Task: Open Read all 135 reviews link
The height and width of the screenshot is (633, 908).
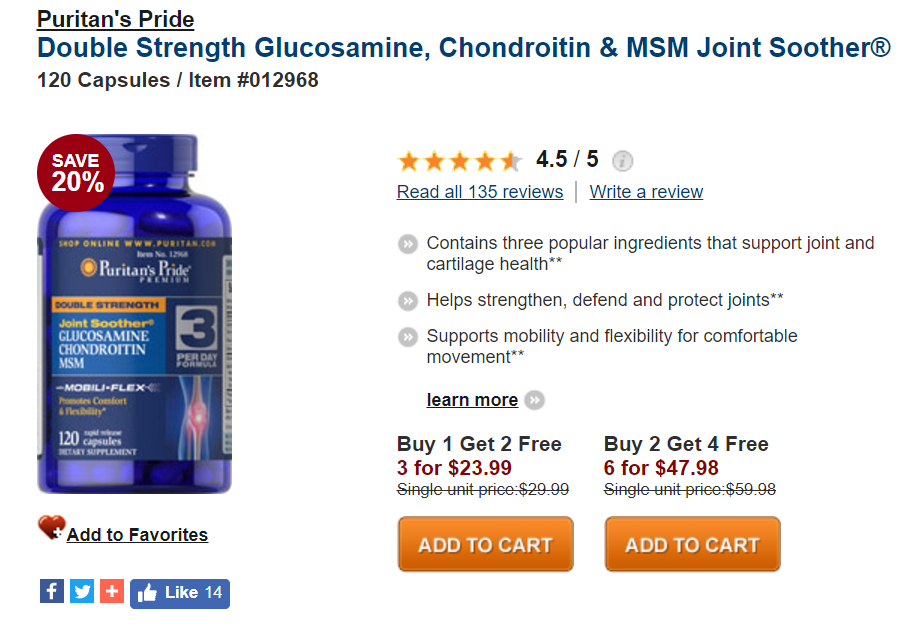Action: (x=480, y=192)
